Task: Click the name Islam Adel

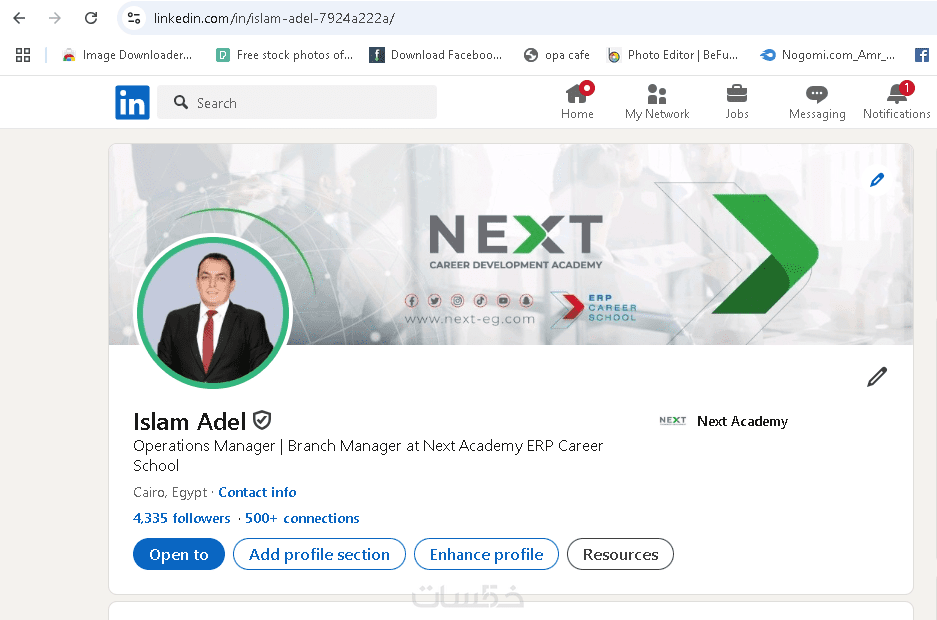Action: [x=189, y=422]
